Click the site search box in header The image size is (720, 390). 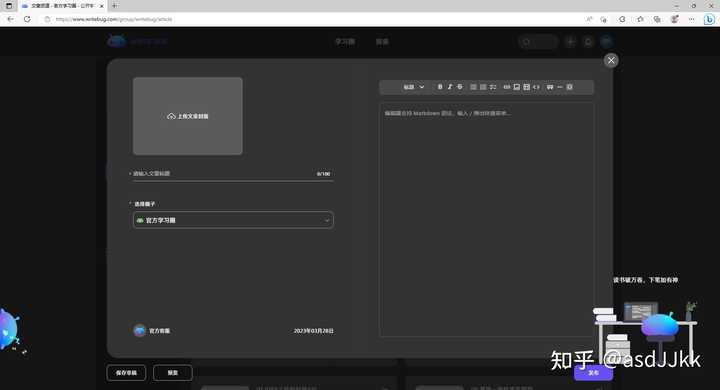pos(538,42)
